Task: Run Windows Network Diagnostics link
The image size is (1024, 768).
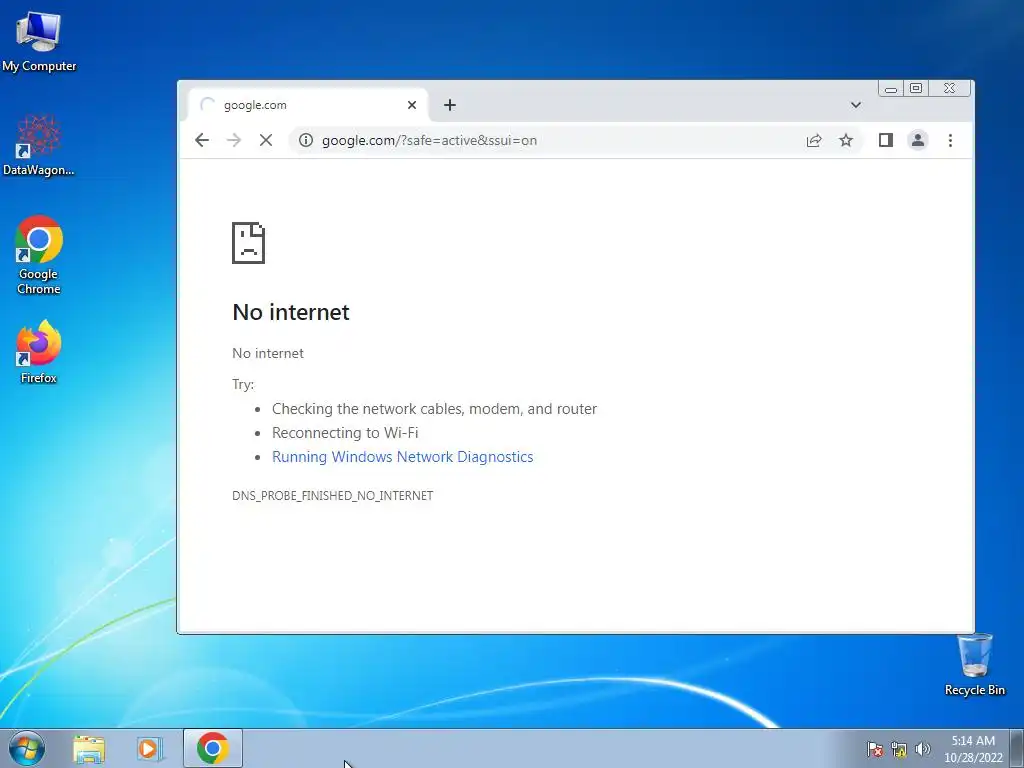Action: pyautogui.click(x=402, y=456)
